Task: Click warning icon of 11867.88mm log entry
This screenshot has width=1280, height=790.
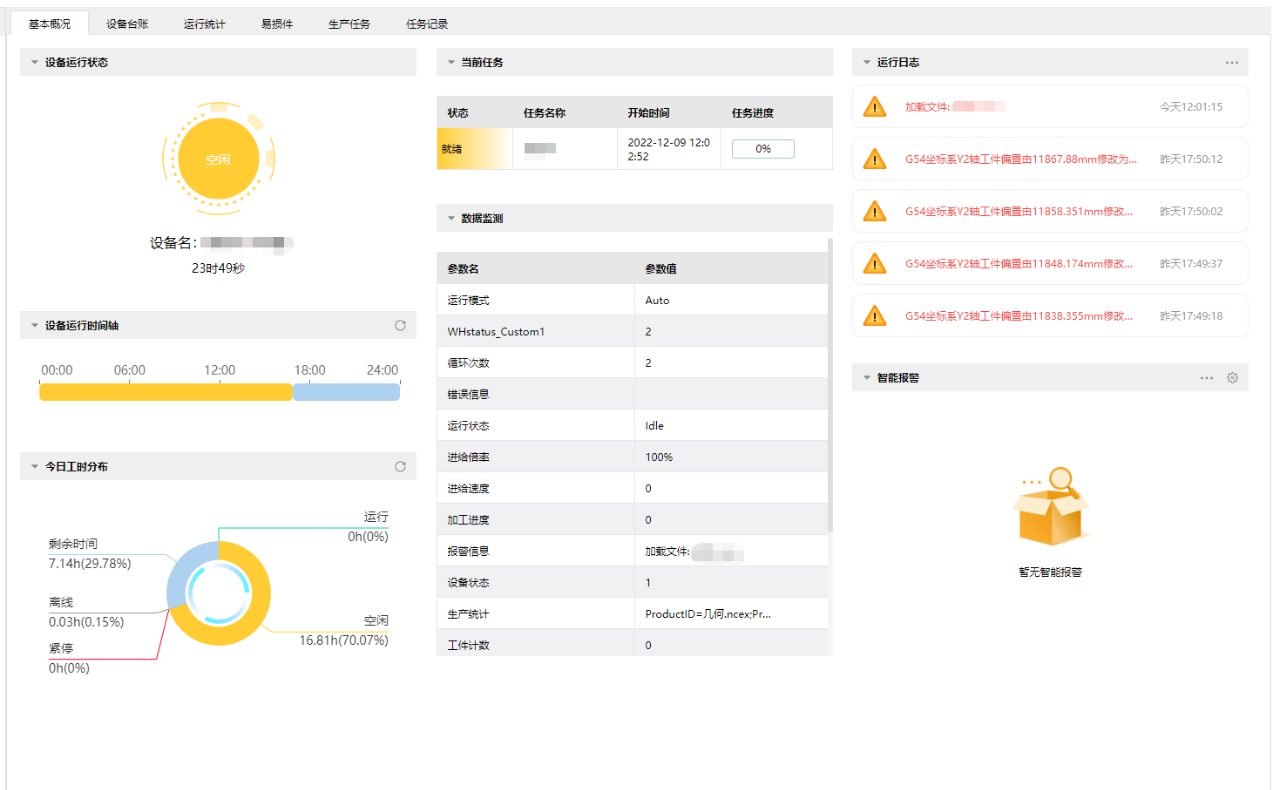Action: coord(875,159)
